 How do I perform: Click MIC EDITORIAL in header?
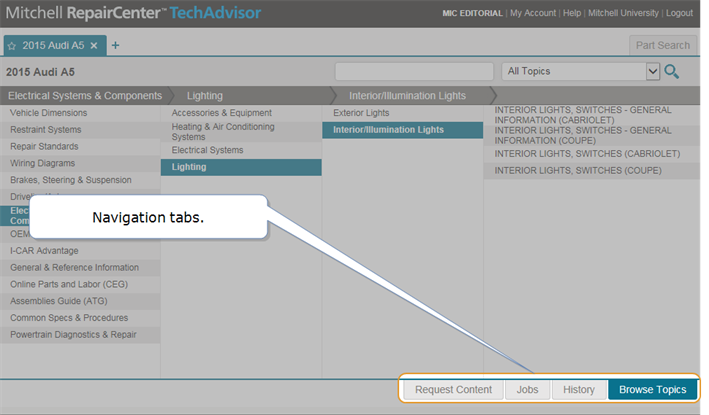point(472,13)
